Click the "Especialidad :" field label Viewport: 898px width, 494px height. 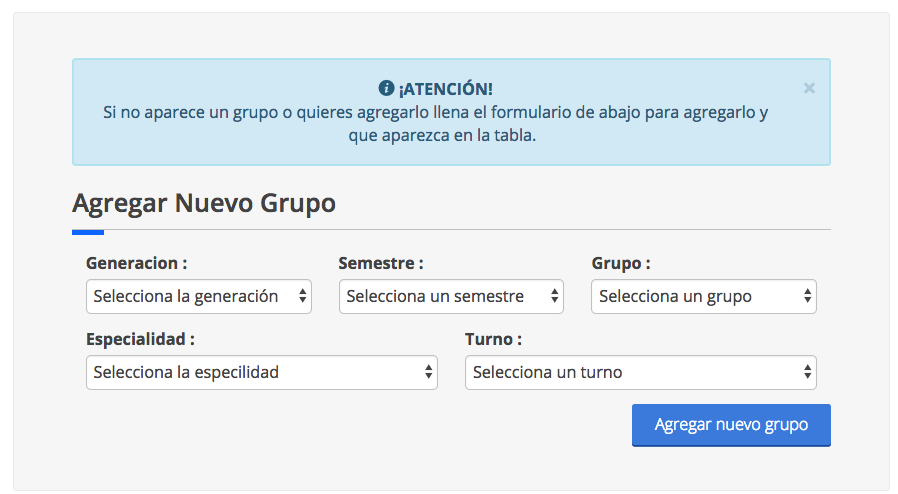[140, 339]
